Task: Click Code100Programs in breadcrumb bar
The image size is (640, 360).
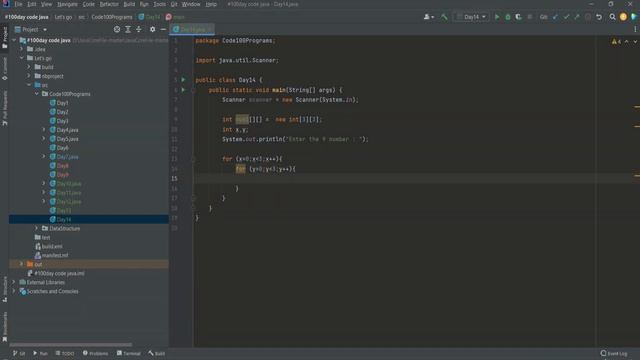Action: (112, 17)
